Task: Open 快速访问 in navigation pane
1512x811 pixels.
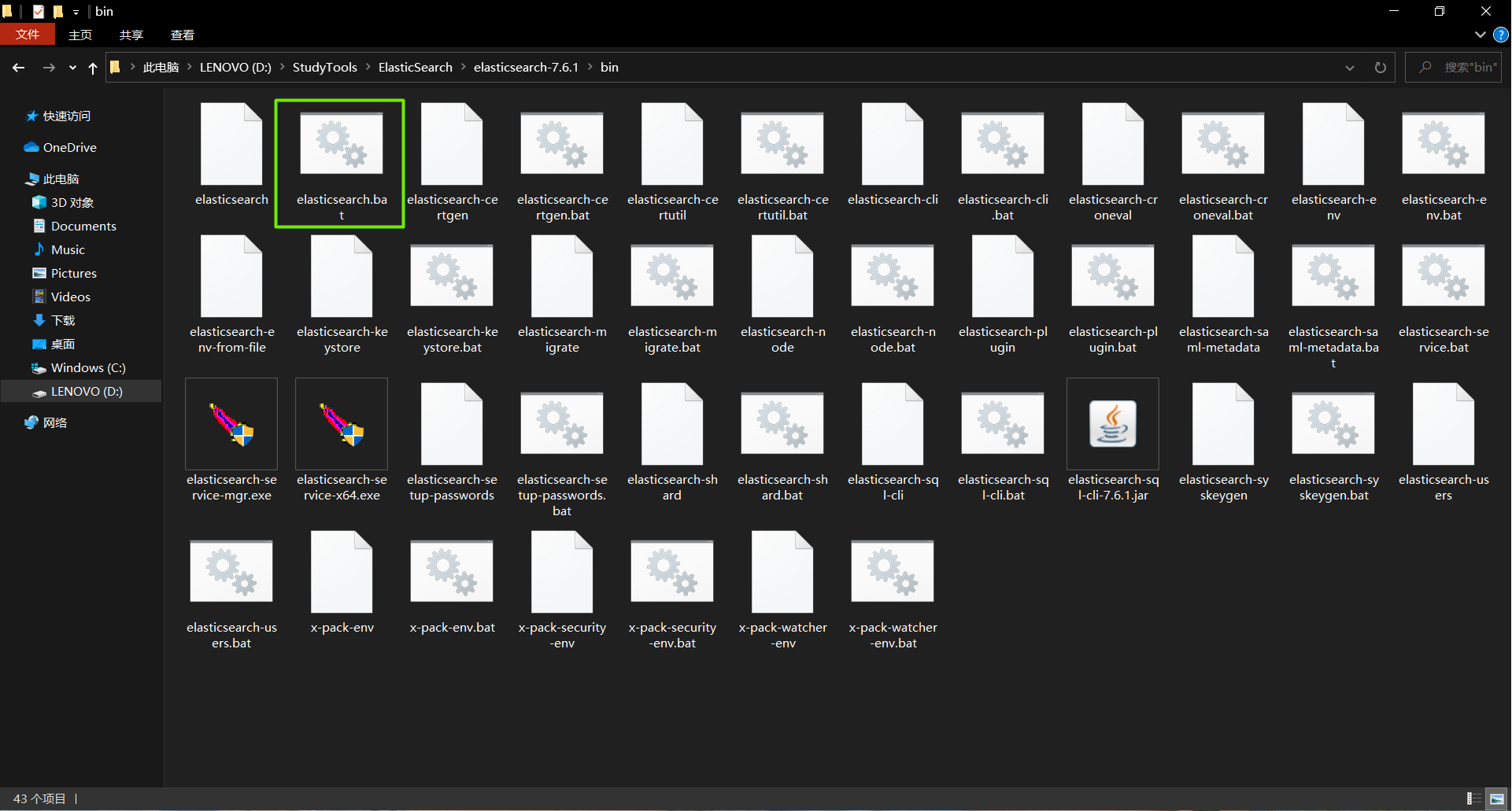Action: pos(67,116)
